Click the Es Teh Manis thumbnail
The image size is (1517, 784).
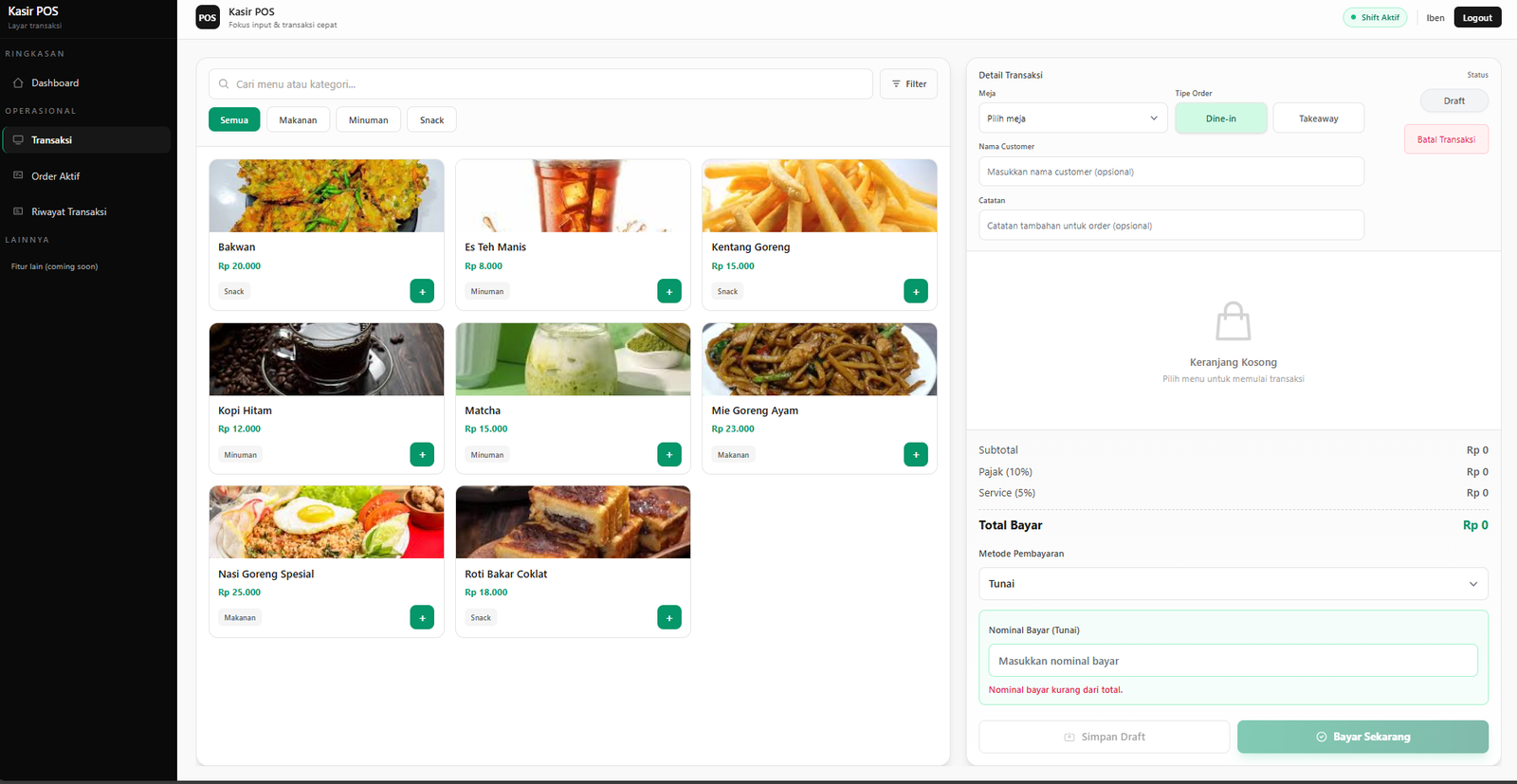point(573,195)
